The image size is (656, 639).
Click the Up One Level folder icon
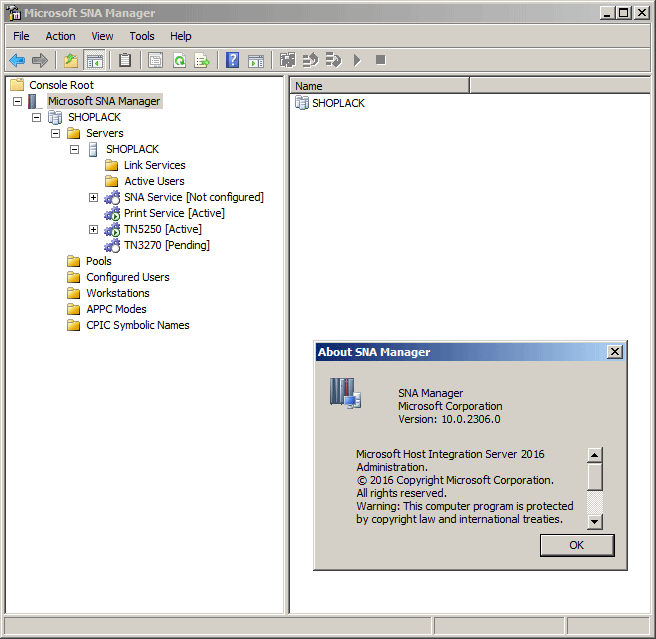(71, 61)
